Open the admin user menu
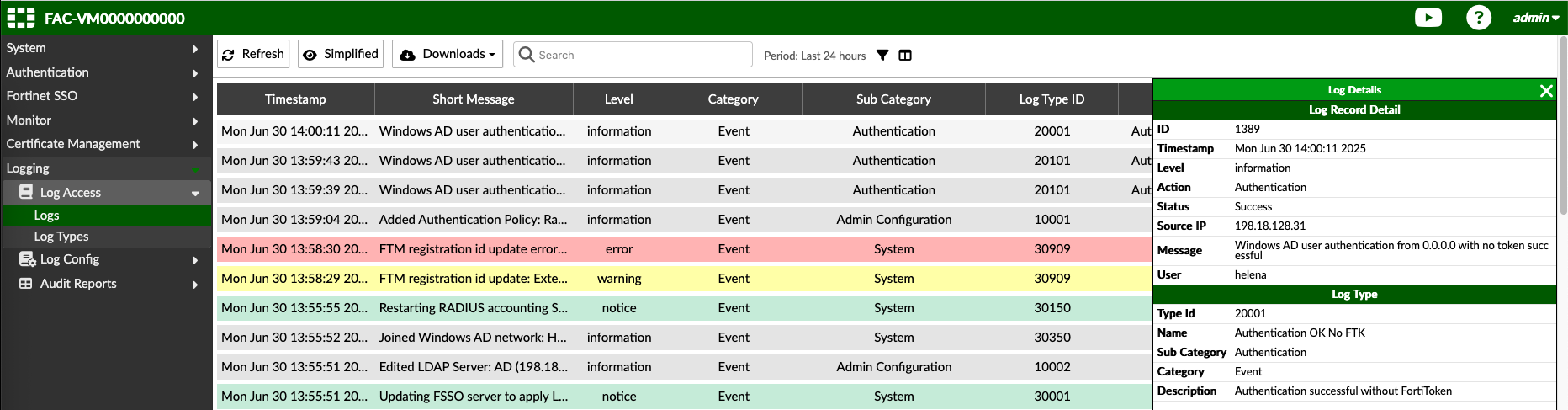 coord(1535,18)
